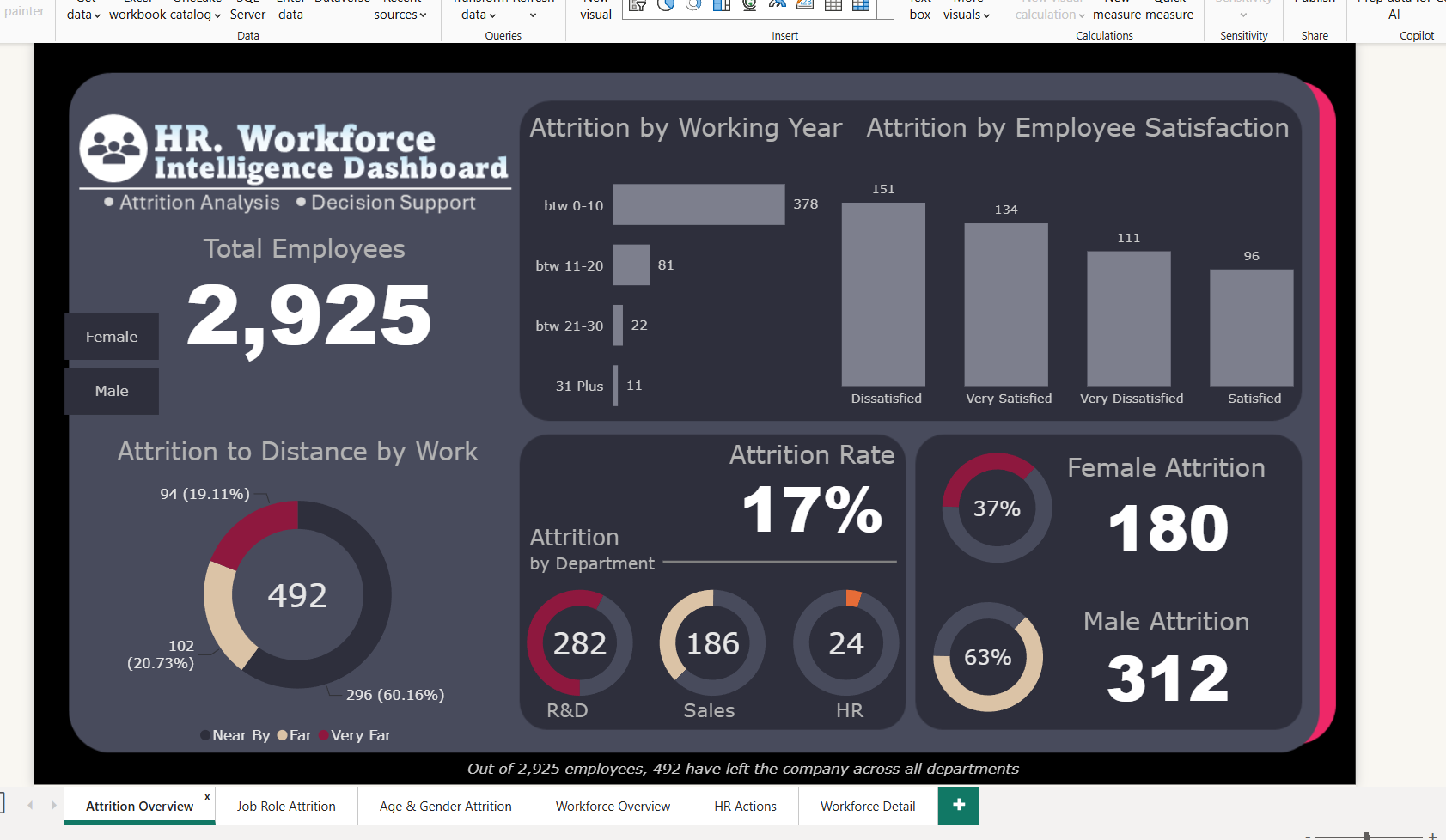Click the Quick measure button
This screenshot has height=840, width=1446.
(1169, 10)
